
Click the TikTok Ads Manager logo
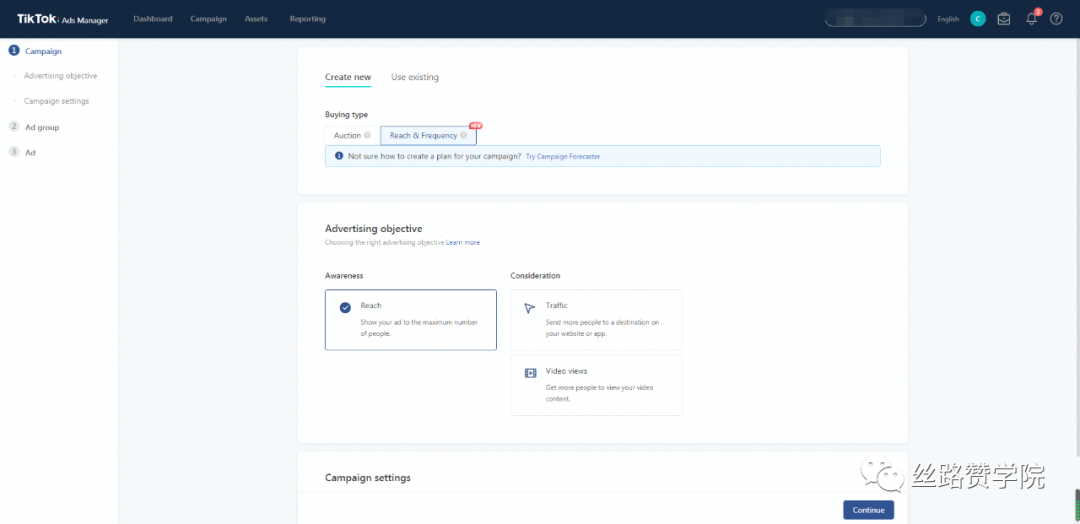[62, 19]
